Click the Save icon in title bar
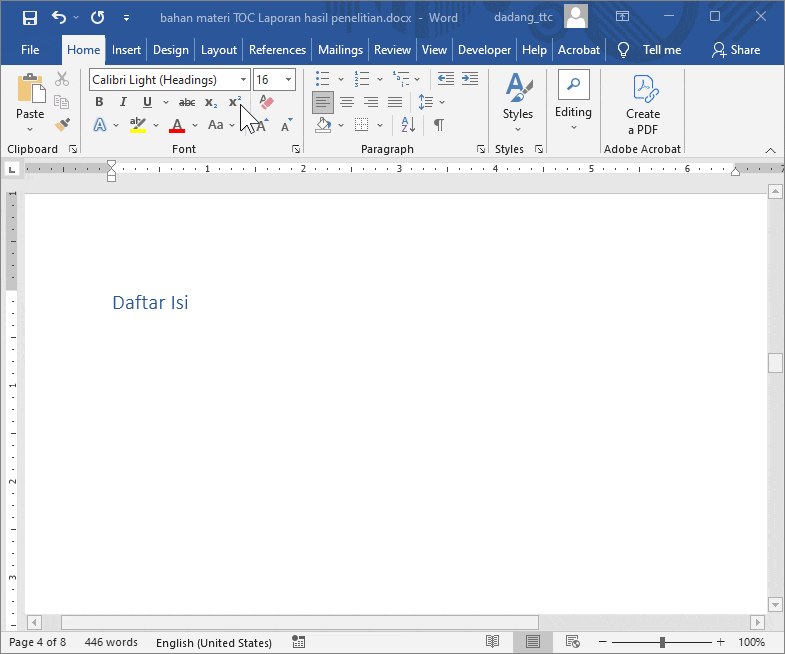This screenshot has height=654, width=785. click(29, 18)
